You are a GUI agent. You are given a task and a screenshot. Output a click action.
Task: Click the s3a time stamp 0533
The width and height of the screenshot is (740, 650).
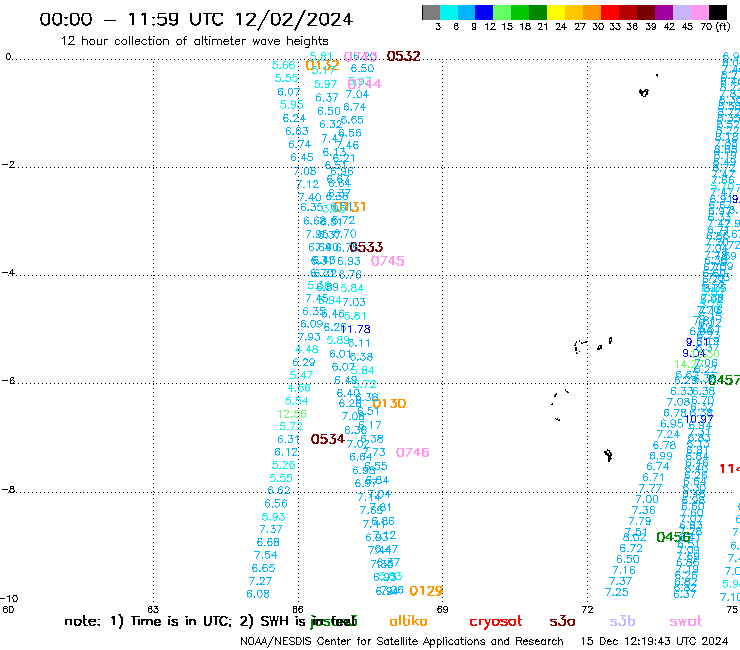tap(366, 247)
